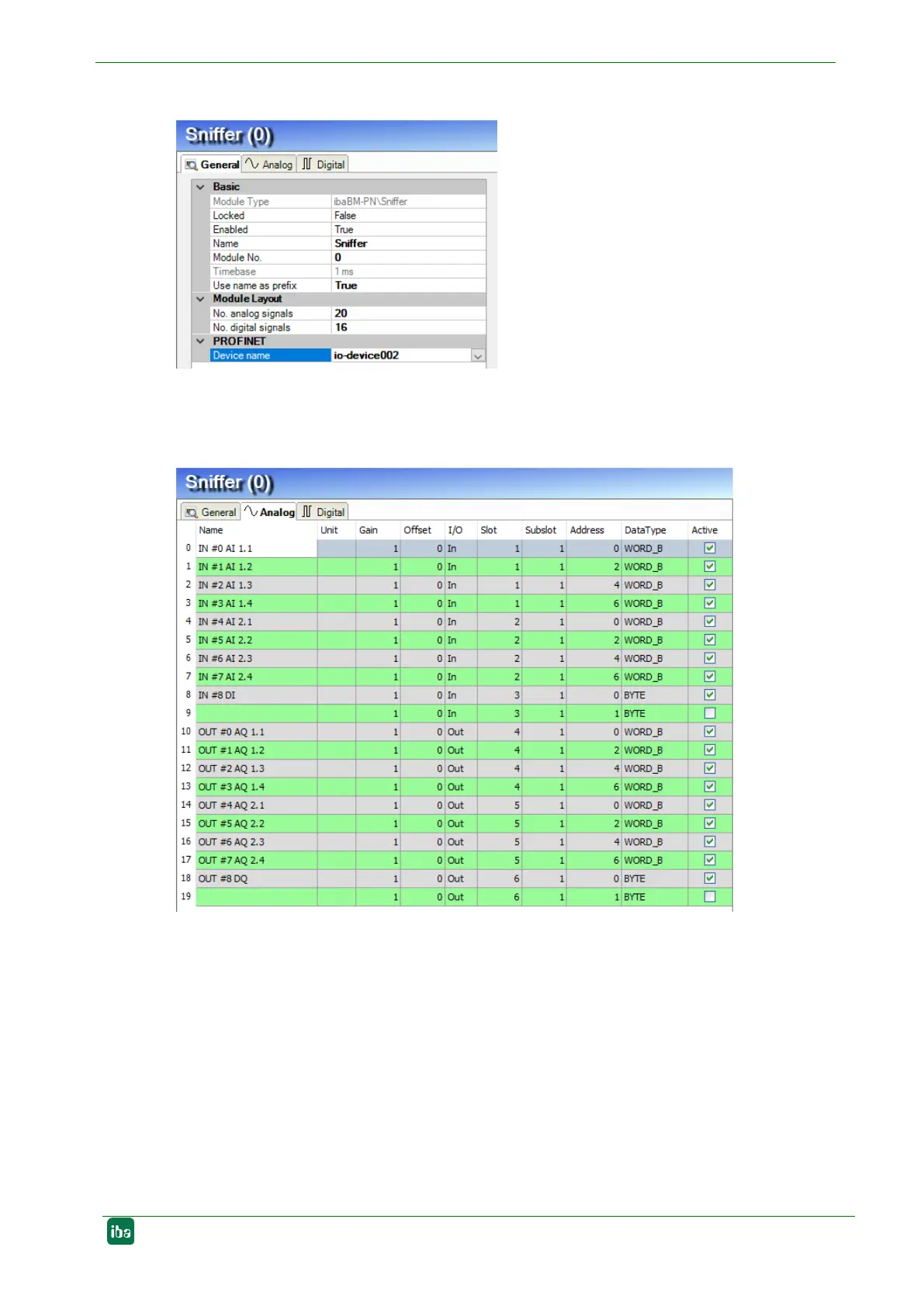
Task: Uncheck Active for OUT #6 AQ 2.3
Action: click(x=709, y=842)
